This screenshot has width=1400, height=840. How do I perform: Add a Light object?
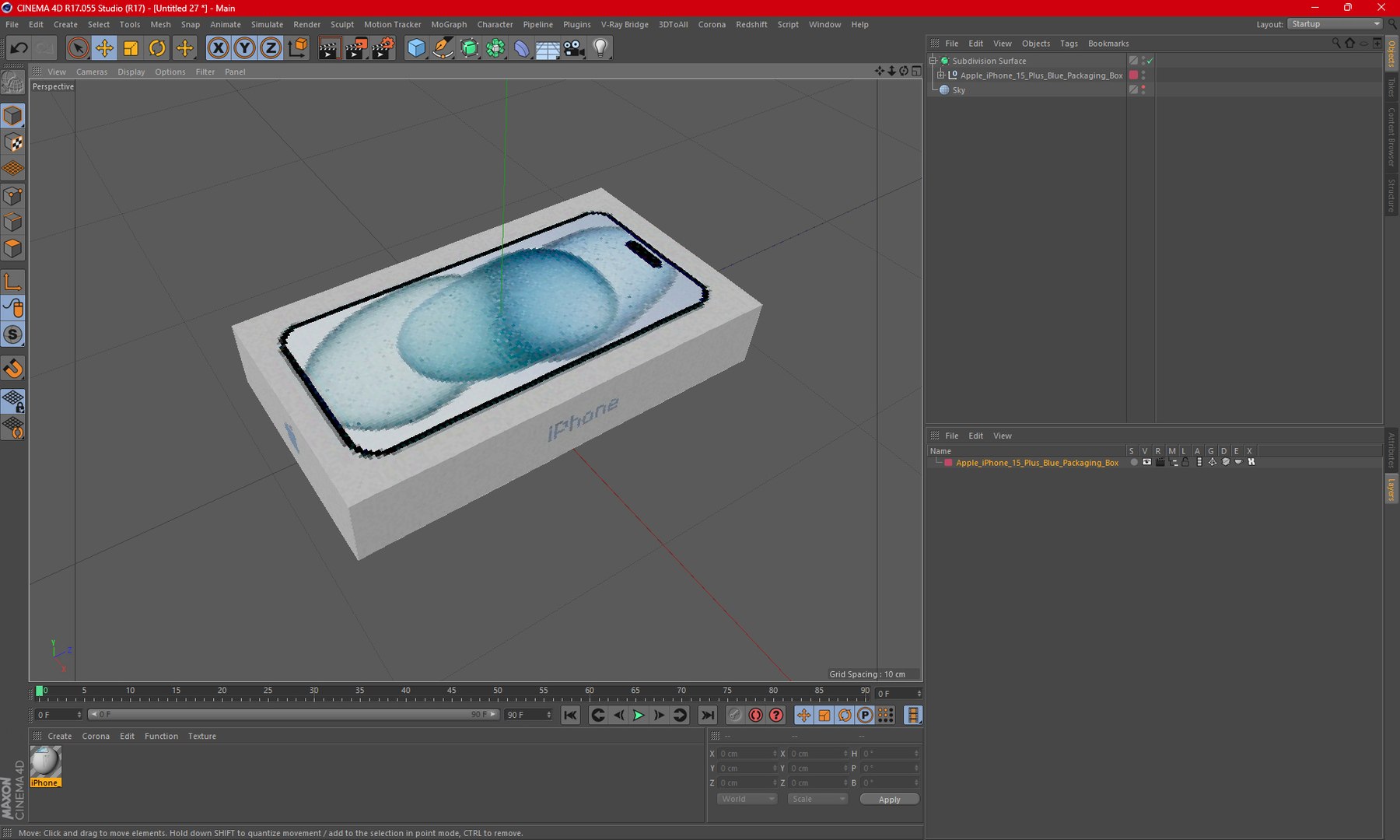coord(600,48)
